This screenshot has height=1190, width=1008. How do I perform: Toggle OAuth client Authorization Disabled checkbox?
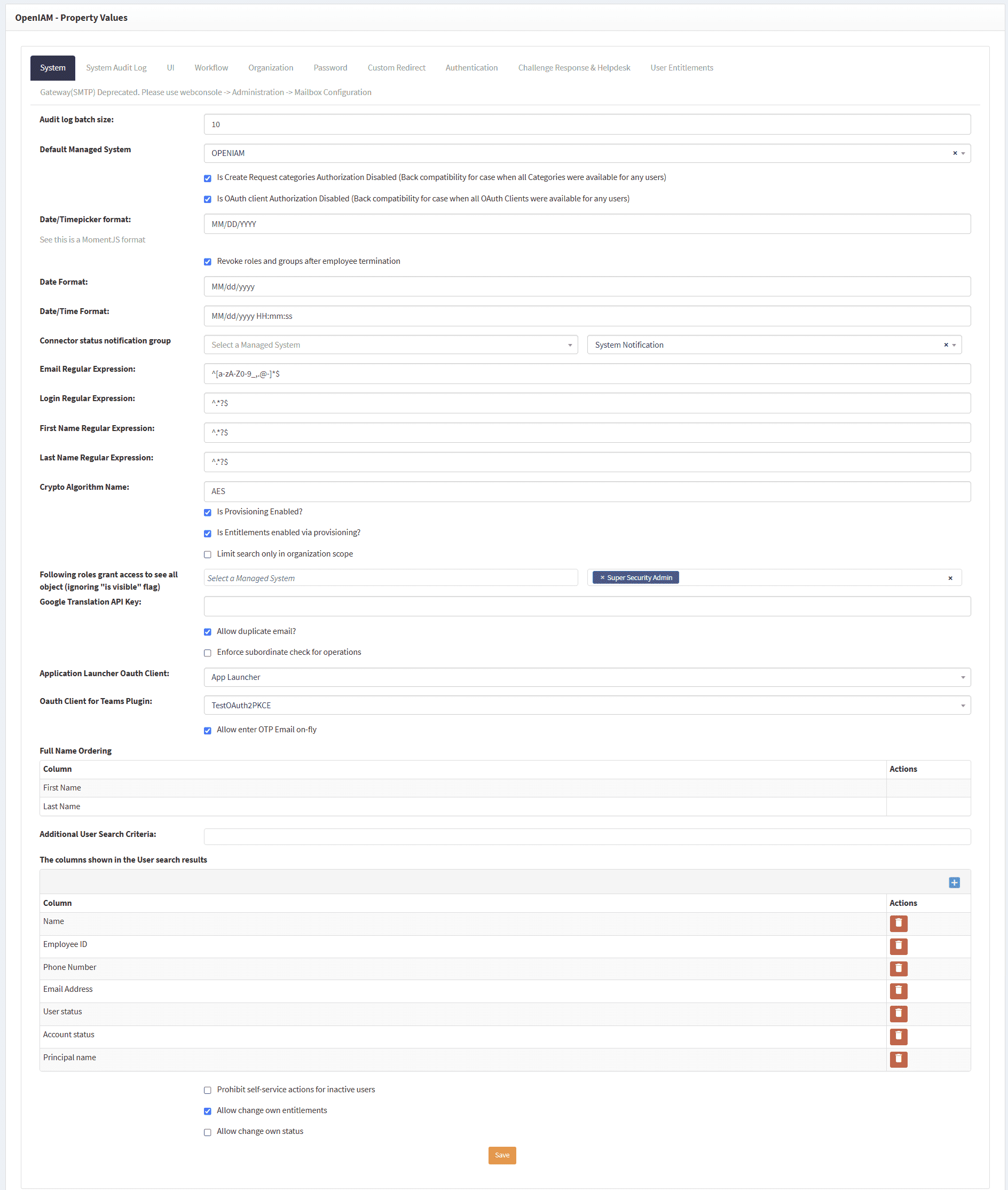tap(208, 199)
